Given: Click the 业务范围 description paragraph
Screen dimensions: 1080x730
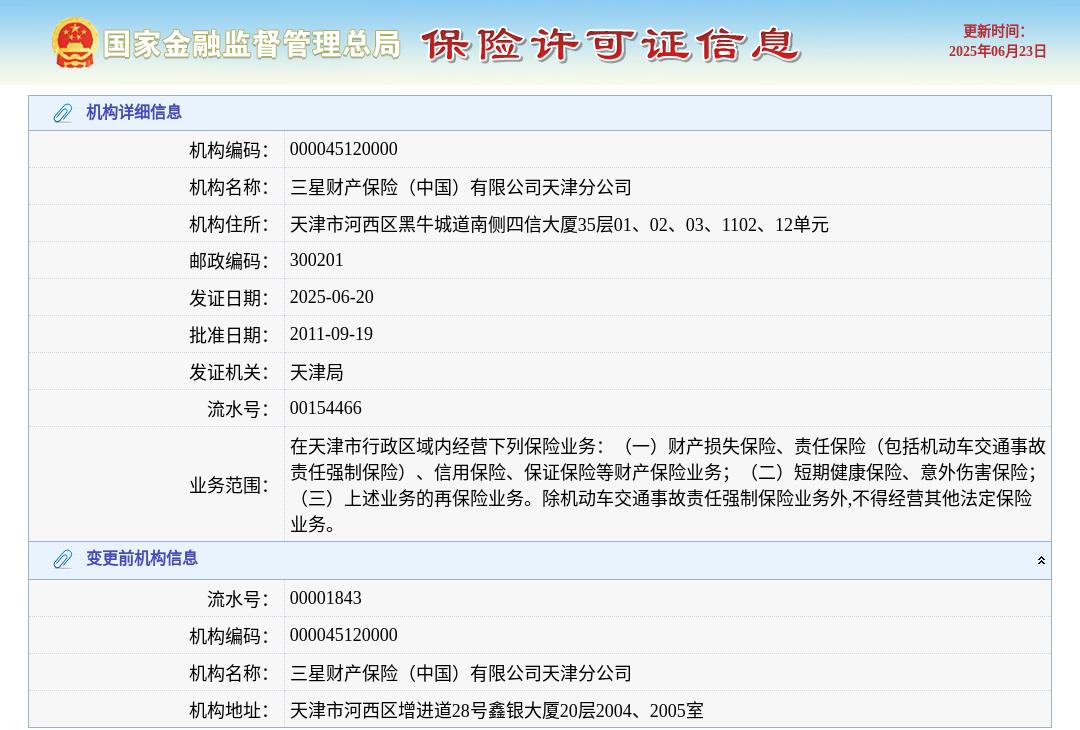Looking at the screenshot, I should pos(667,485).
